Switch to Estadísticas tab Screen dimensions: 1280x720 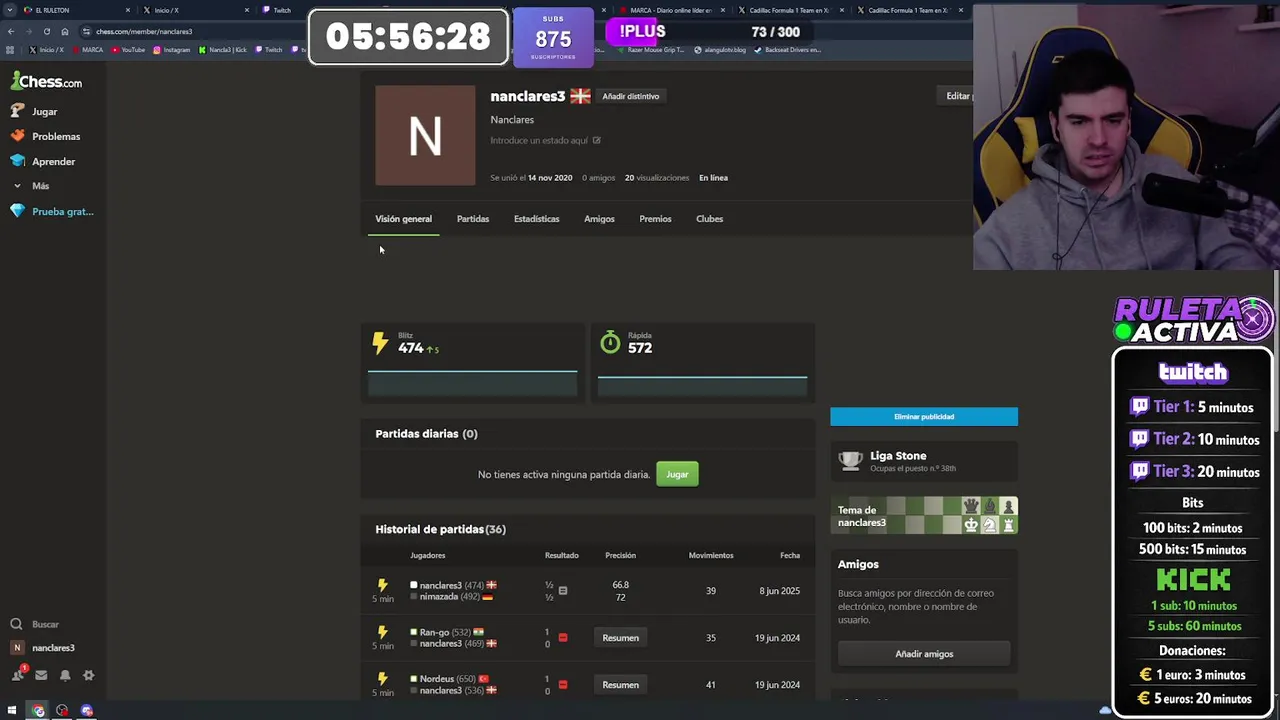[x=536, y=219]
